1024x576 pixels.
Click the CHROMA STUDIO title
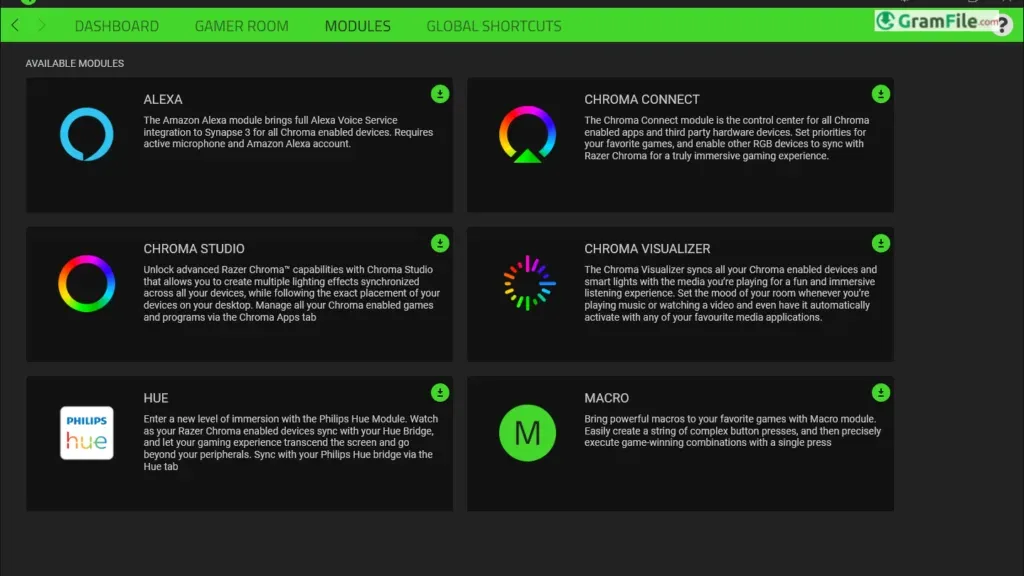194,249
